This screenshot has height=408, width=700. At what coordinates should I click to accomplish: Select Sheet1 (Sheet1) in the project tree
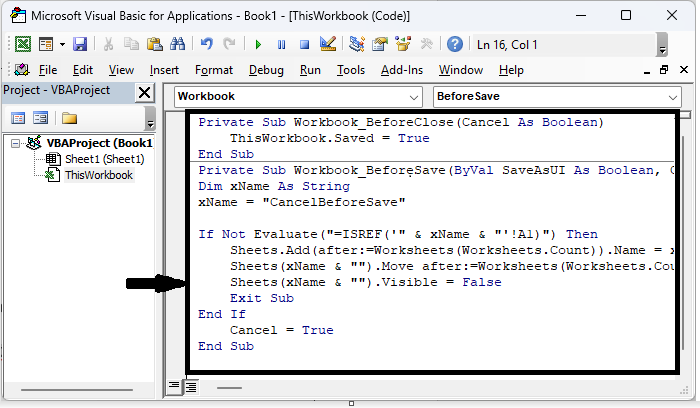click(104, 159)
